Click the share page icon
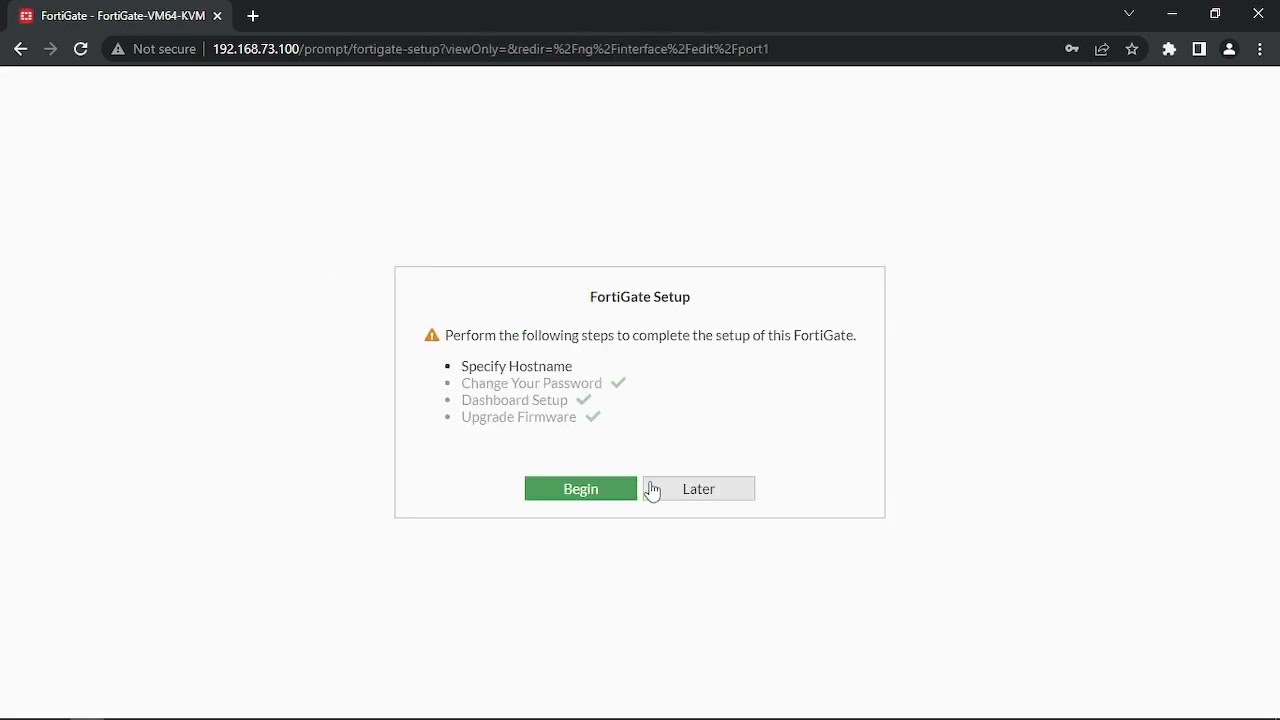This screenshot has width=1280, height=720. pos(1102,49)
